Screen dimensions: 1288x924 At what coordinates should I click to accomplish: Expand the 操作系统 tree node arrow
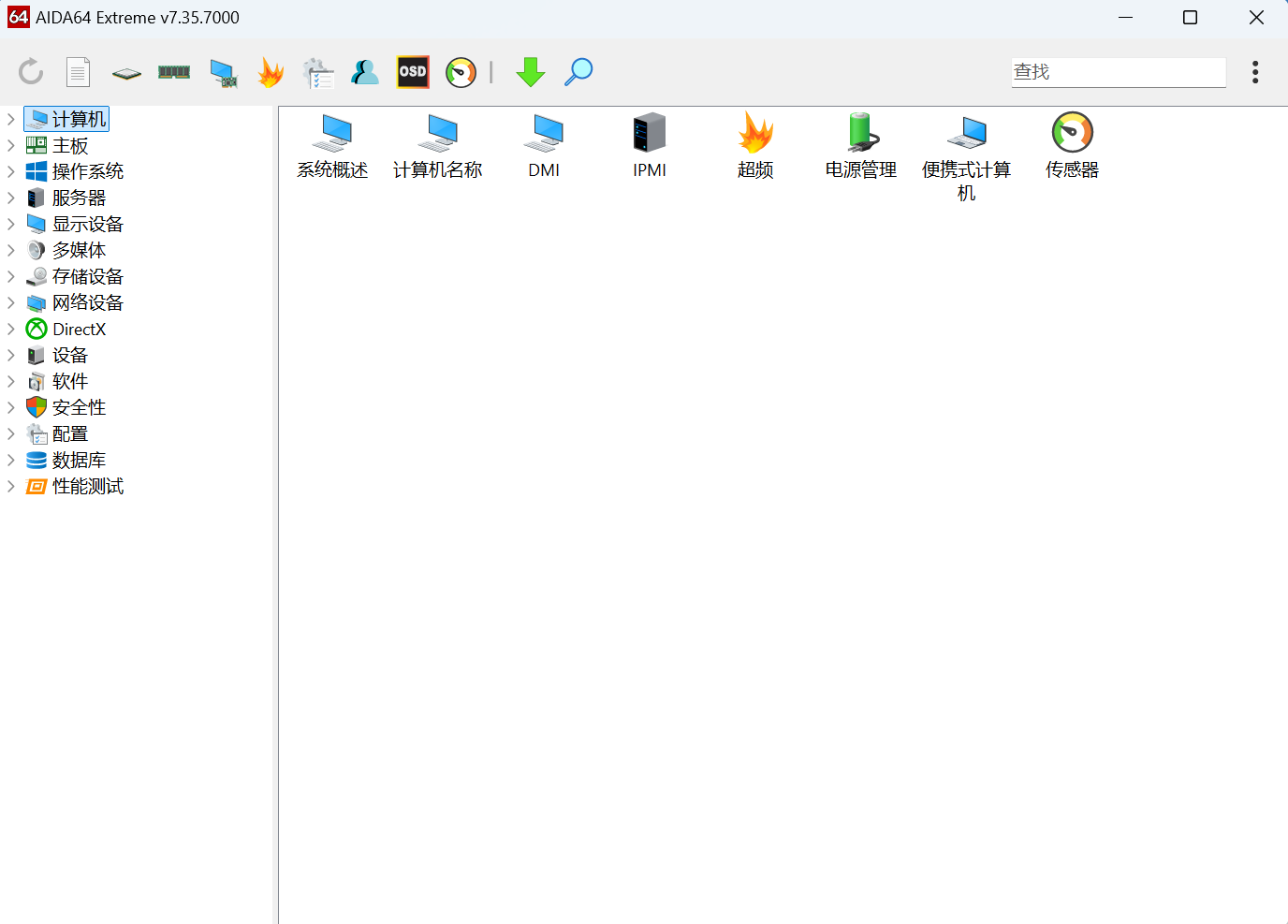click(x=11, y=171)
